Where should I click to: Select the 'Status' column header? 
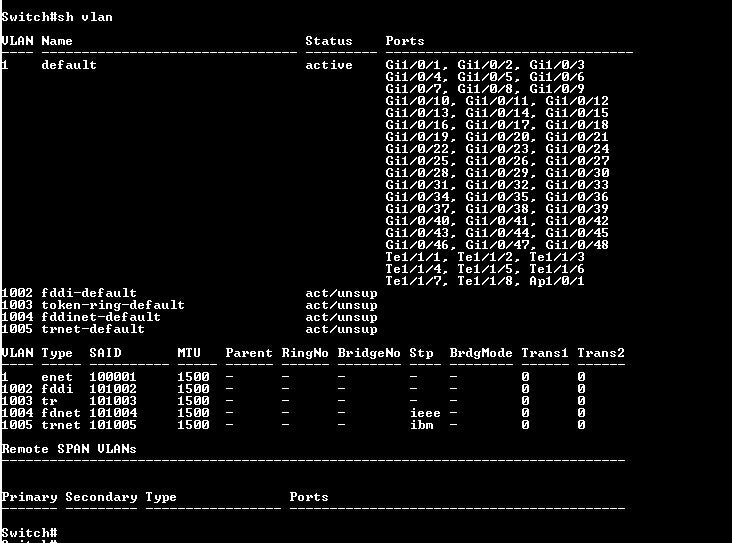tap(329, 41)
